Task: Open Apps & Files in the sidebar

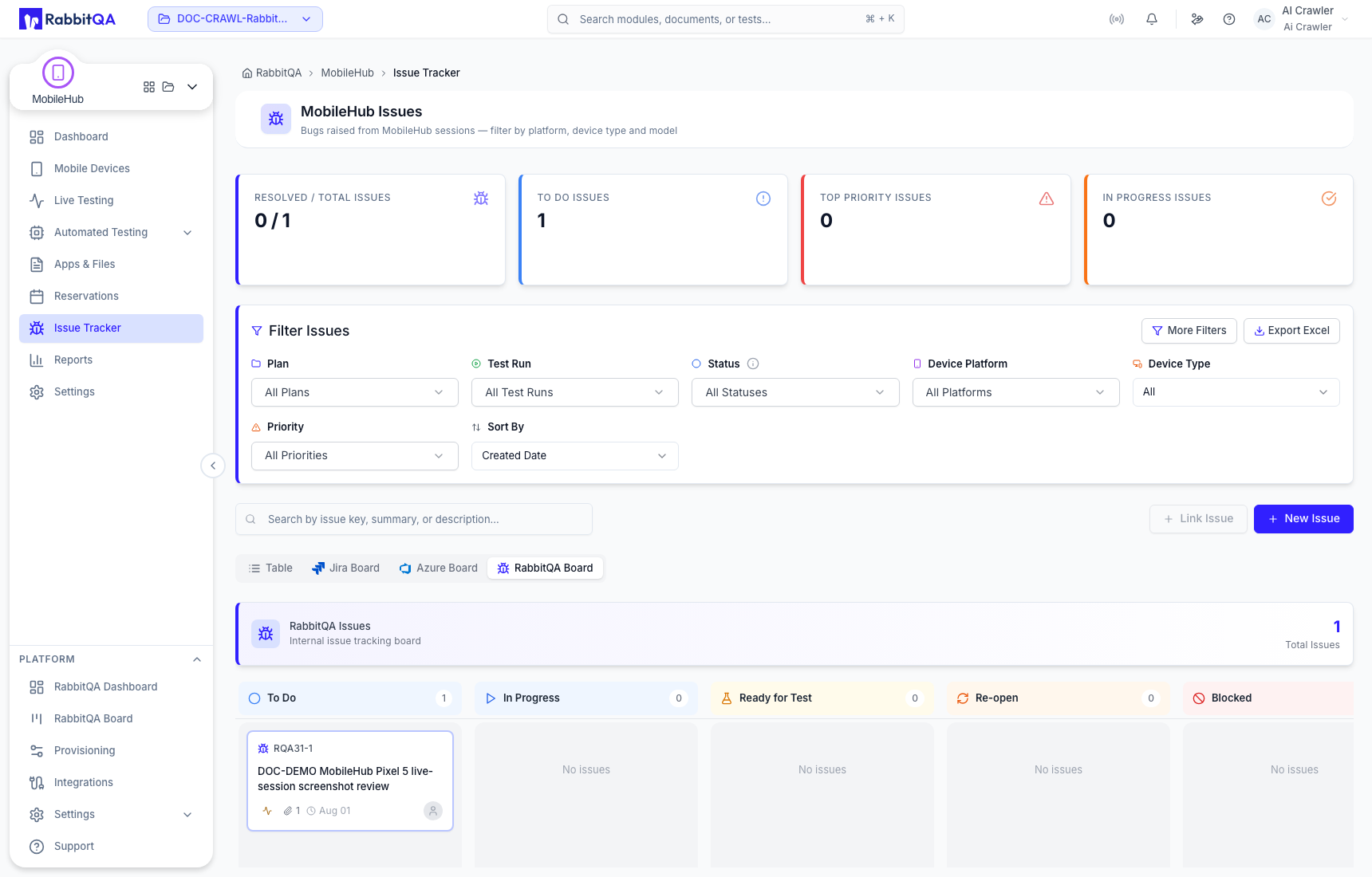Action: click(111, 265)
